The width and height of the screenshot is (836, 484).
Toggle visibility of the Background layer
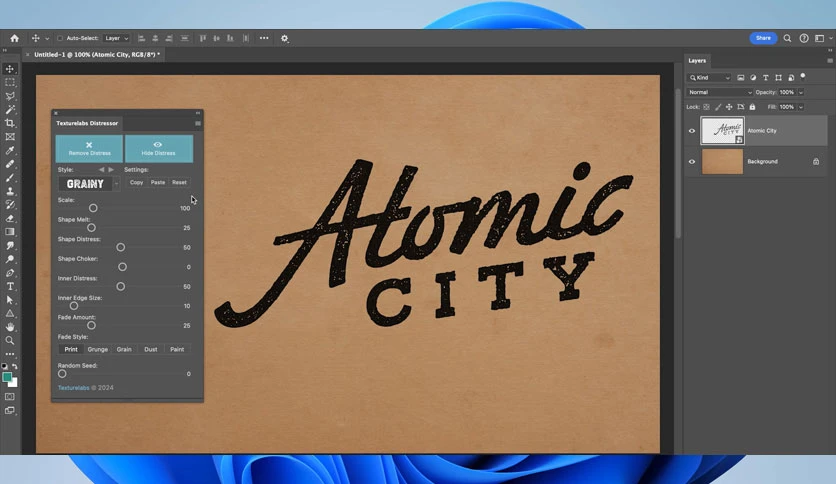click(692, 162)
